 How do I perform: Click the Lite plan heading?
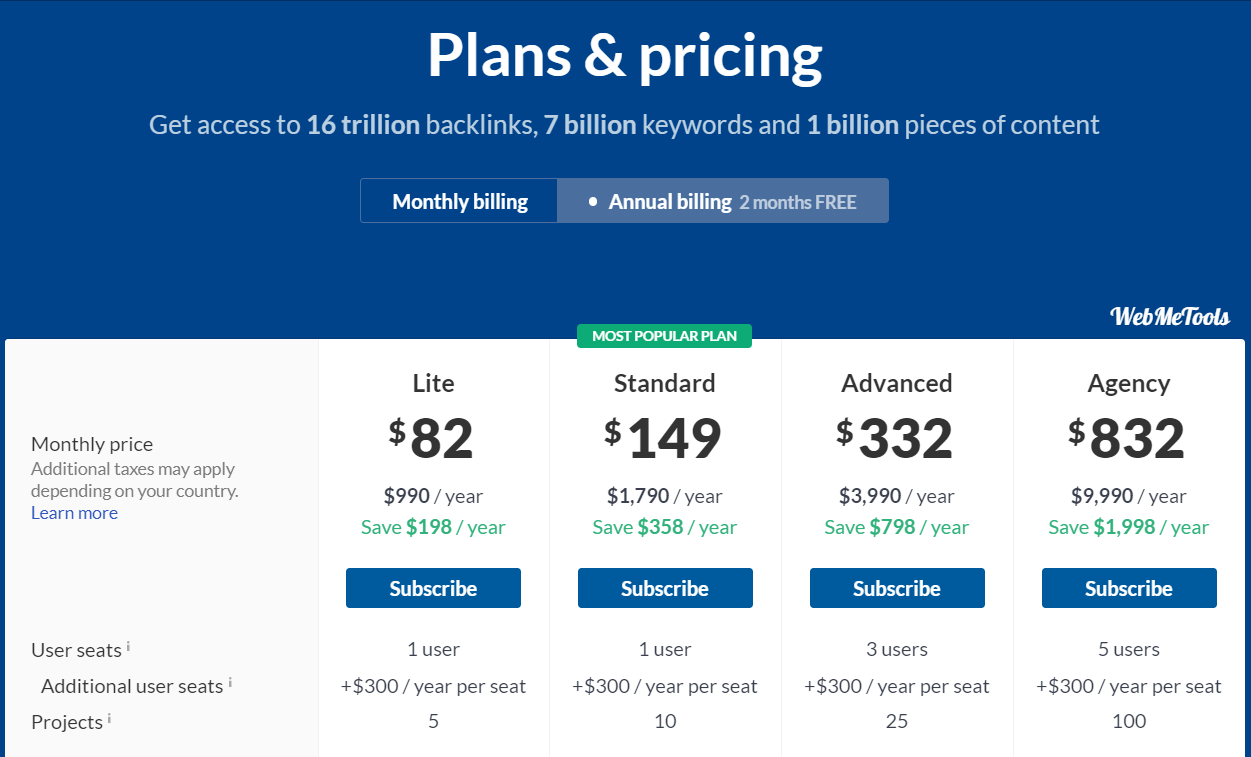click(433, 383)
